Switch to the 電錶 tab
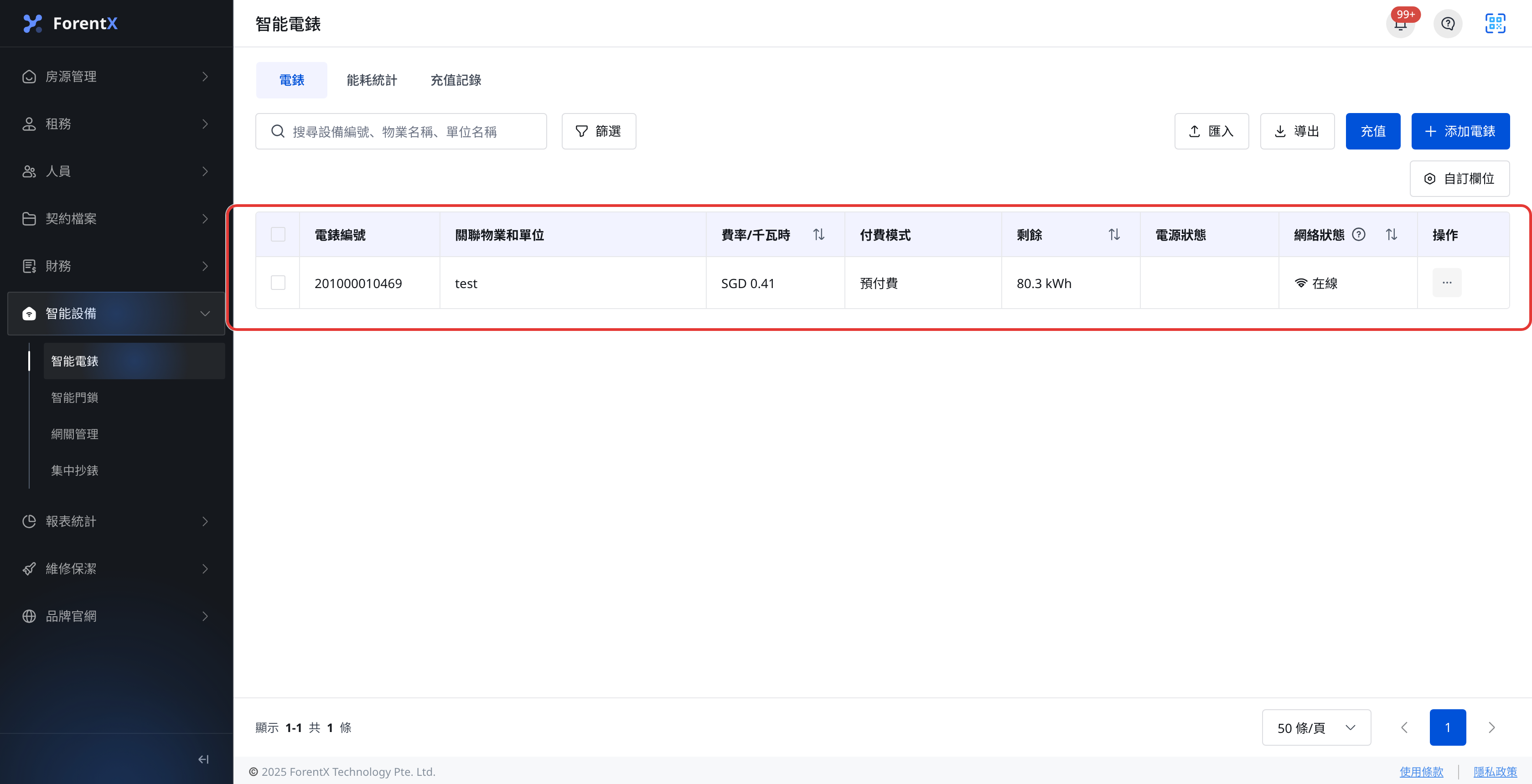This screenshot has width=1532, height=784. coord(291,80)
